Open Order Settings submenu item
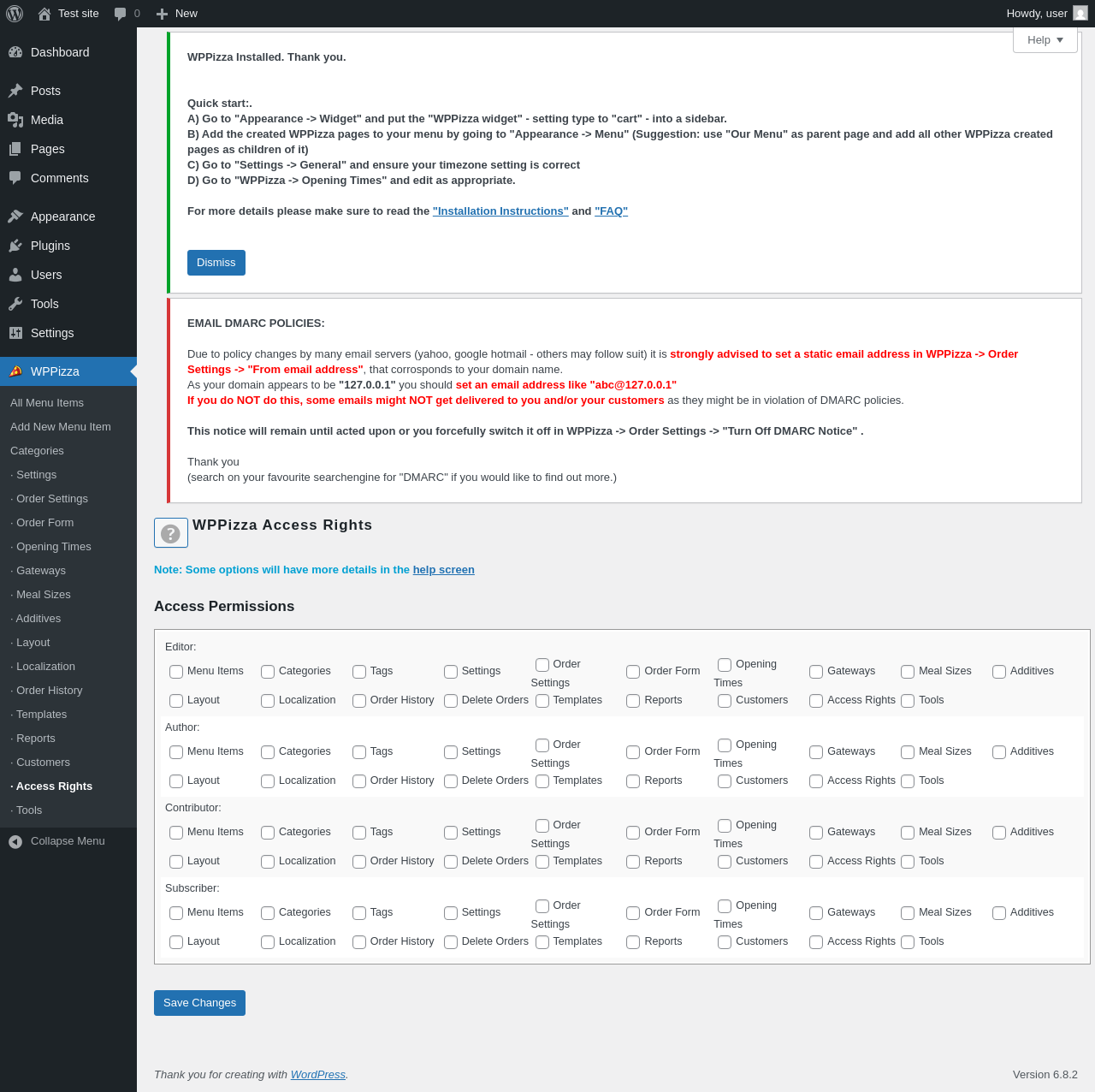 point(50,499)
